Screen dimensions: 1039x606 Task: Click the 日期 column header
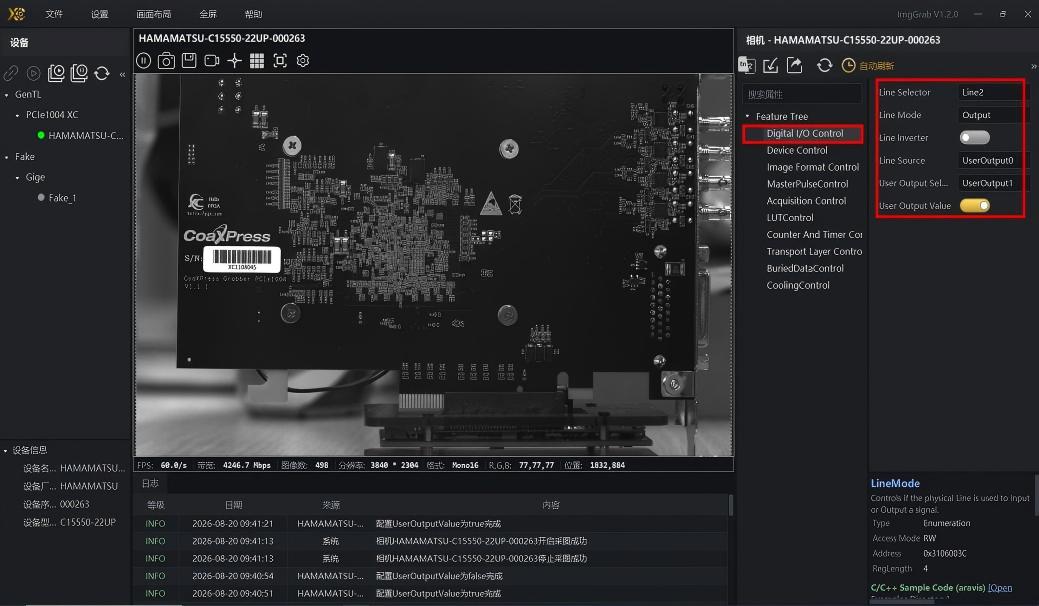[x=233, y=505]
